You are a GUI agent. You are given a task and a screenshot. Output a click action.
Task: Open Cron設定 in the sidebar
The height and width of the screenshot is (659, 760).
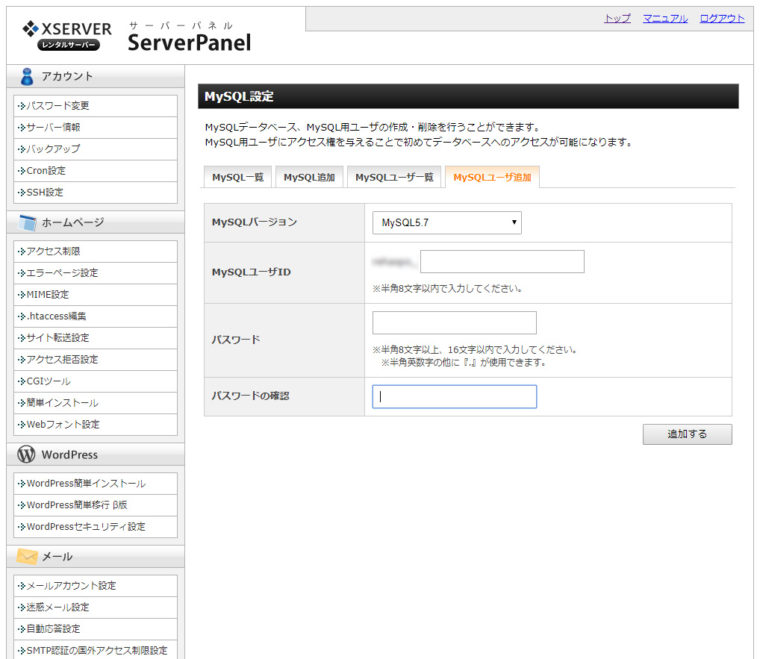click(95, 171)
